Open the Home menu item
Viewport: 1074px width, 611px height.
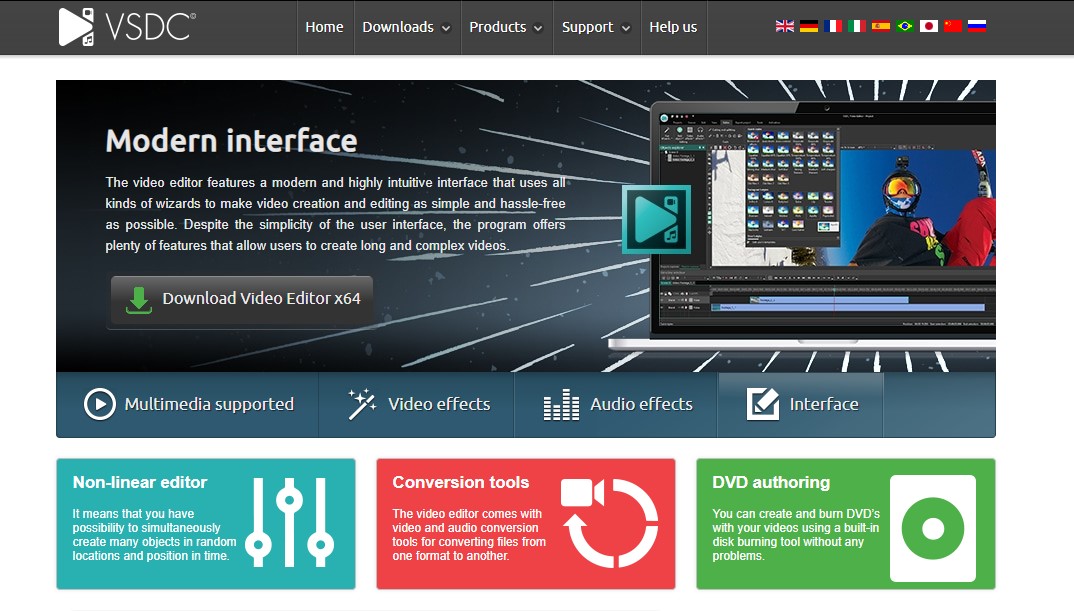point(324,27)
